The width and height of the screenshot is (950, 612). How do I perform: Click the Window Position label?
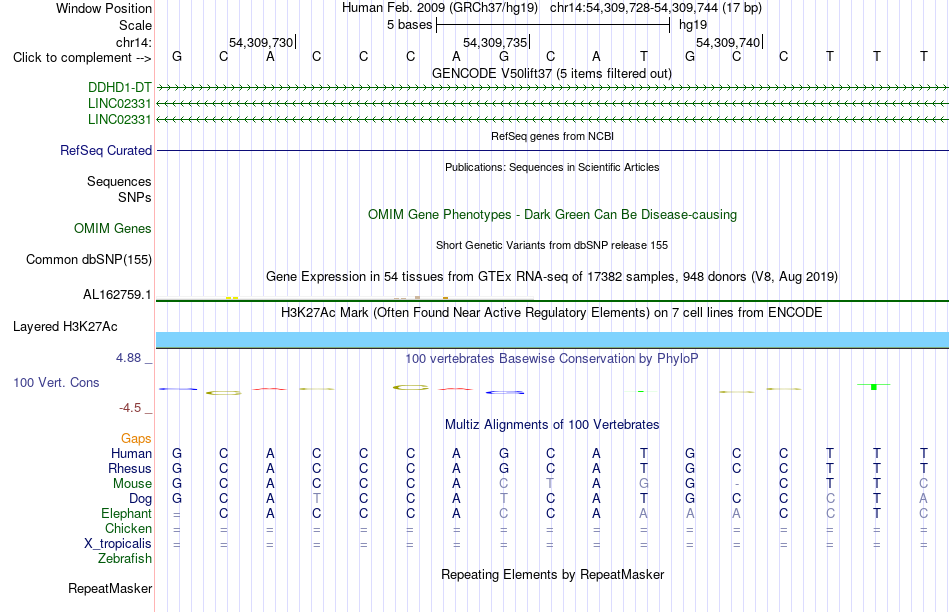pos(104,8)
